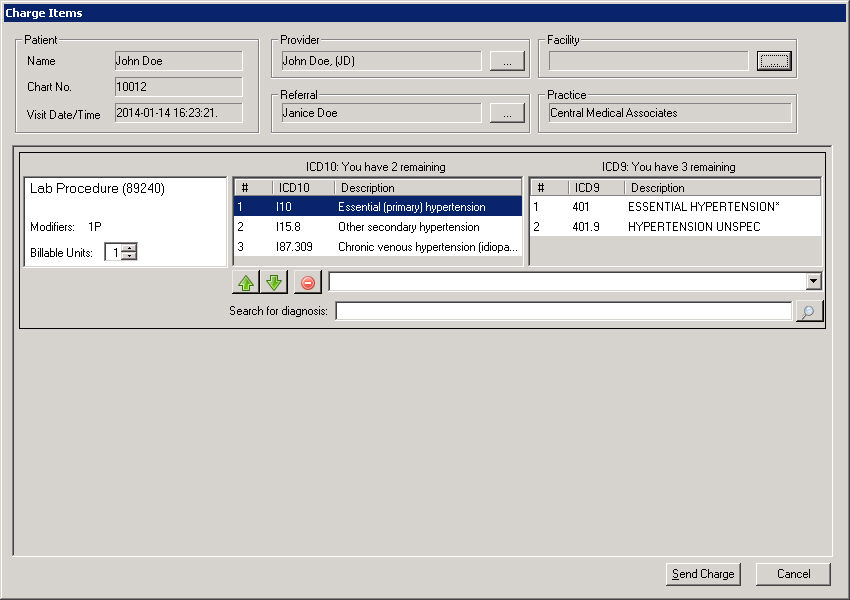Select ICD9 row 401.9 Hypertension Unspec
The width and height of the screenshot is (850, 600).
[675, 227]
